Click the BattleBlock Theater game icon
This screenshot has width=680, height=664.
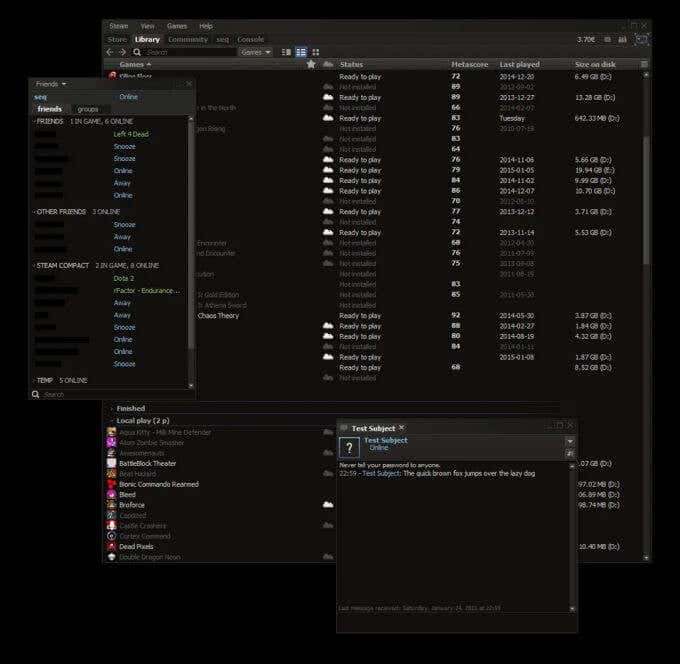[112, 463]
